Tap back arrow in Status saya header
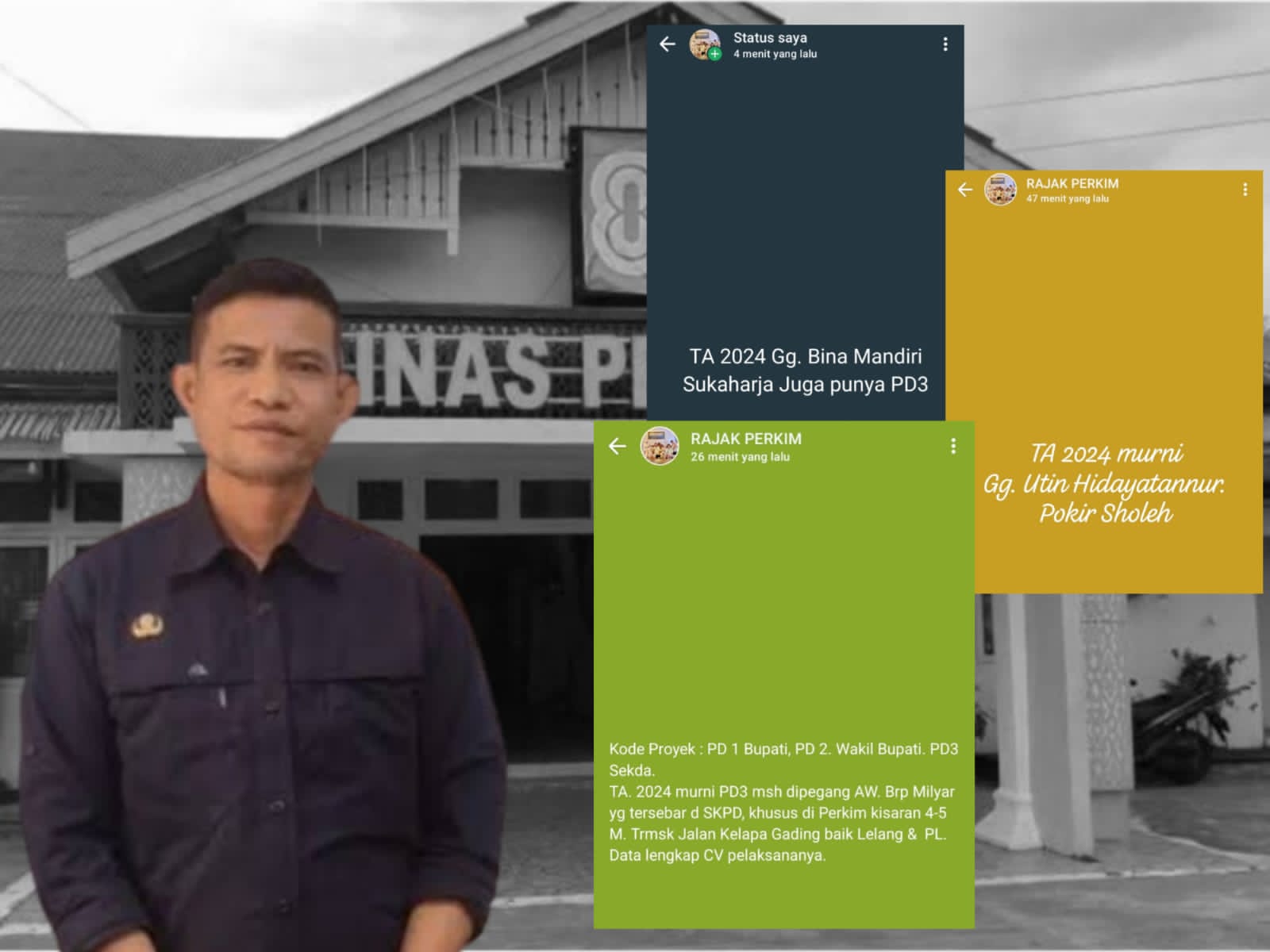 pyautogui.click(x=668, y=44)
